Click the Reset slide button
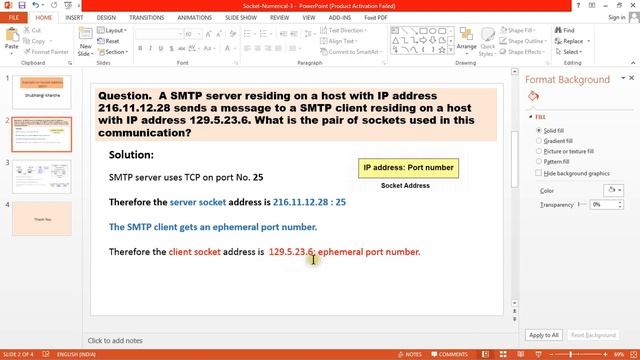This screenshot has width=640, height=360. pos(108,41)
